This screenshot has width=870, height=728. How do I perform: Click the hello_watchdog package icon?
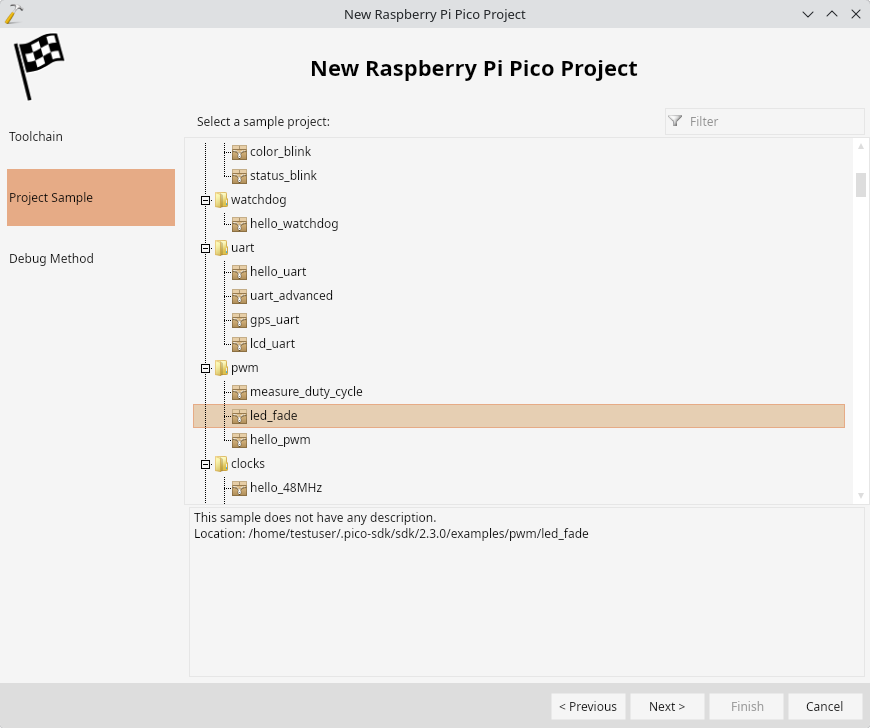(x=239, y=224)
